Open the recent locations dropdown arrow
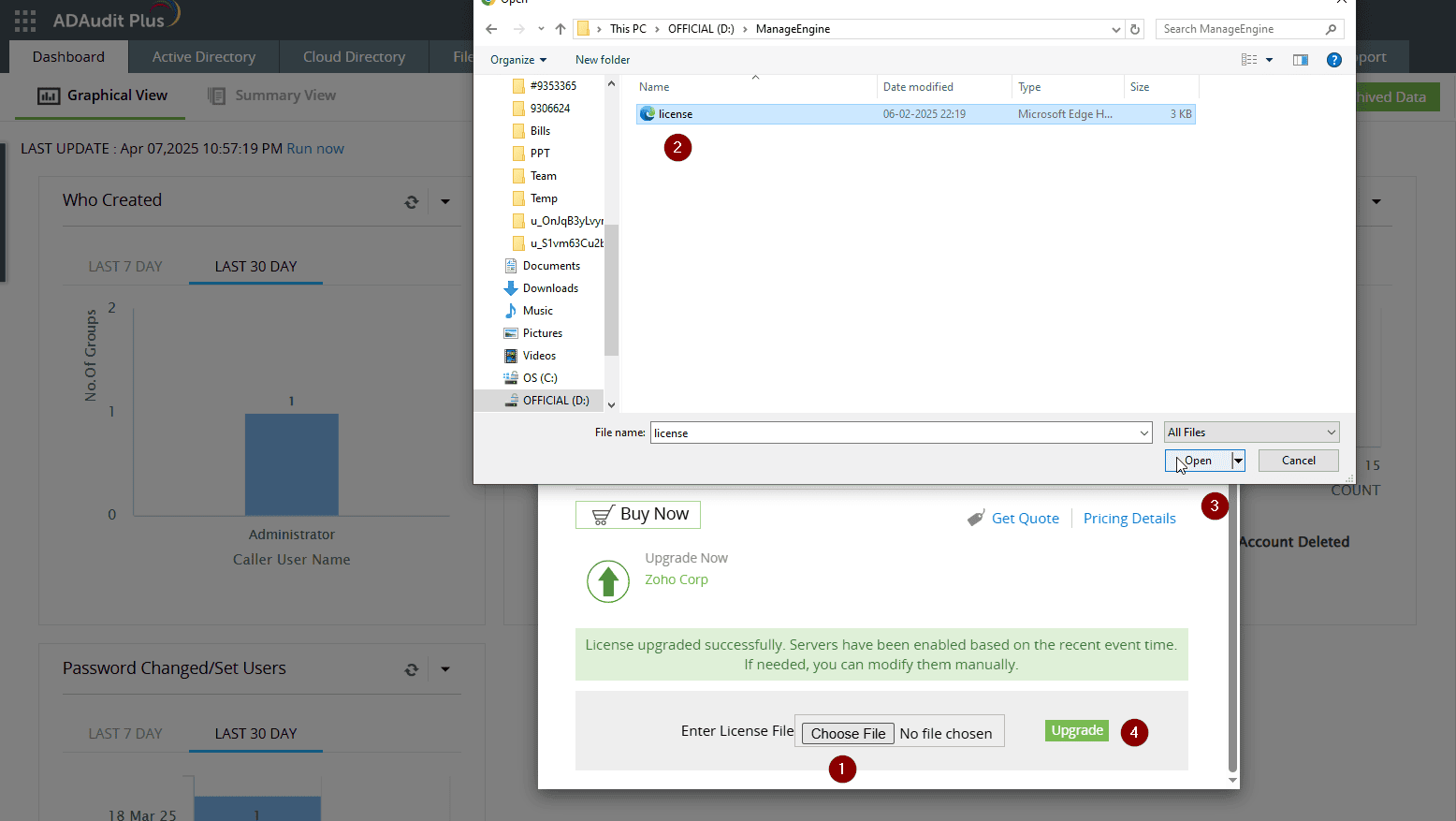 tap(541, 29)
